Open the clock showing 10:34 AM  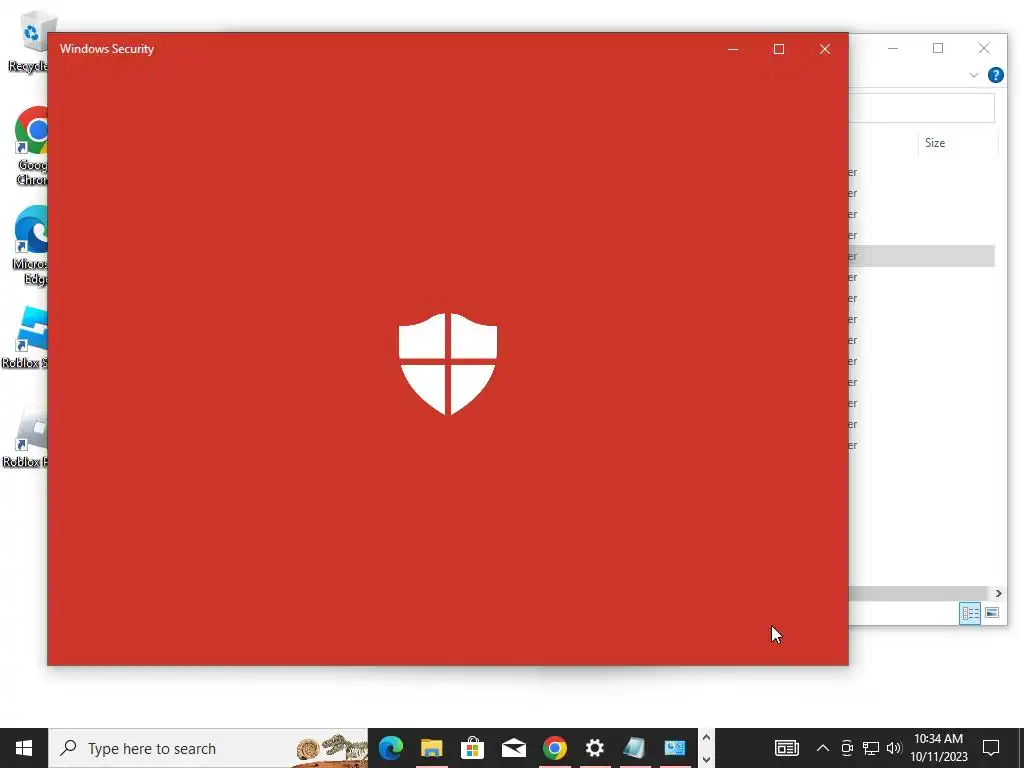click(938, 748)
